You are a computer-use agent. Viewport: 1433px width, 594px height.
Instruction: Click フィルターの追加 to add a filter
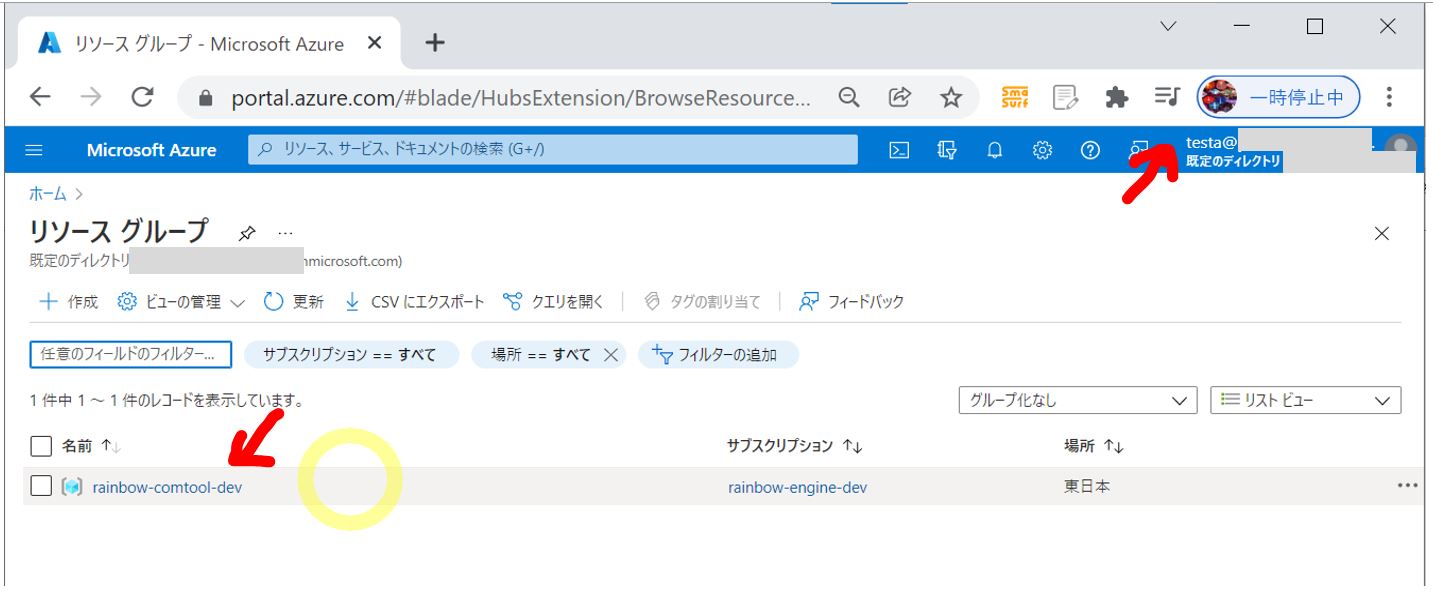(x=718, y=355)
